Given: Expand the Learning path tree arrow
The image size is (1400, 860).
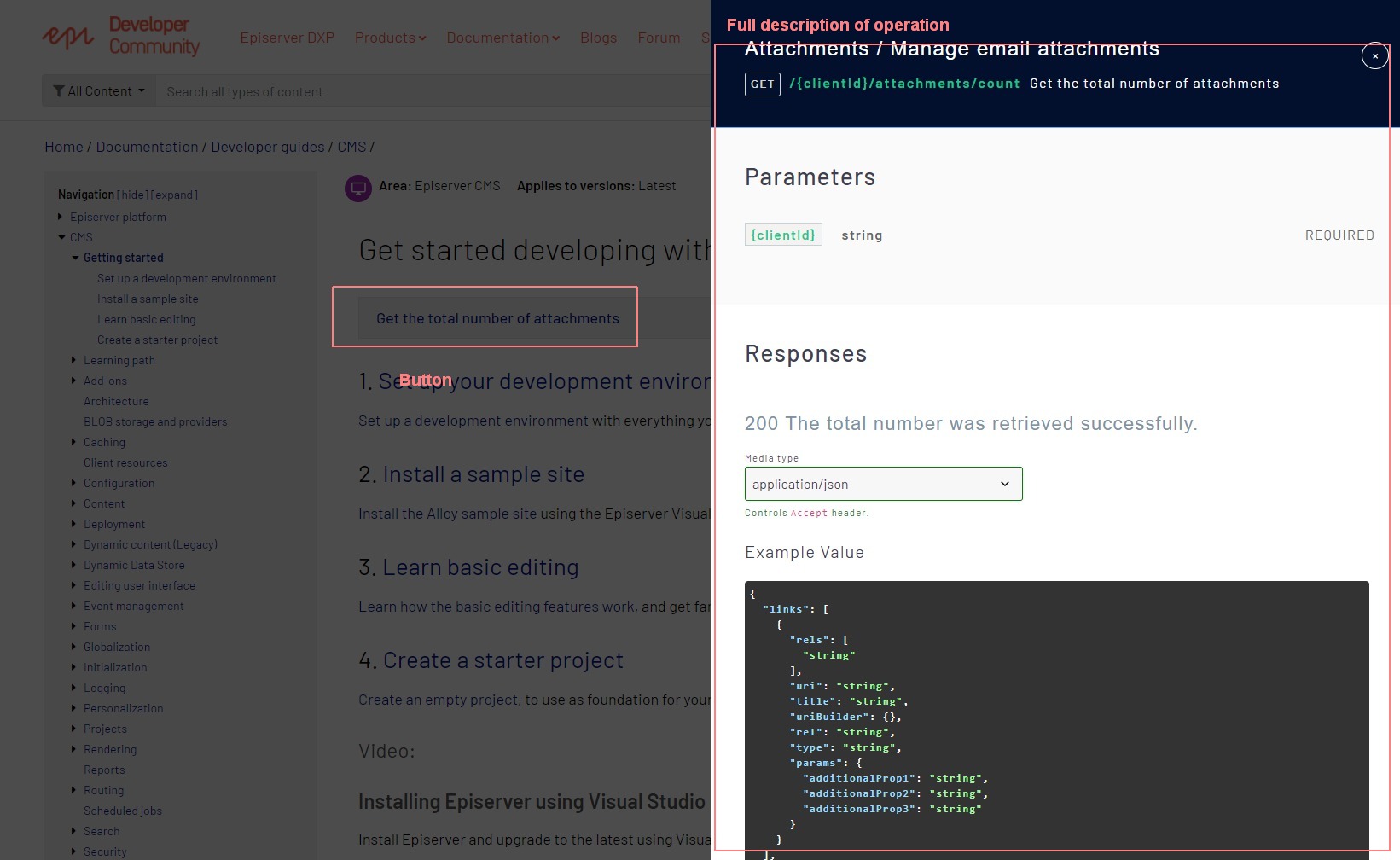Looking at the screenshot, I should (x=74, y=360).
